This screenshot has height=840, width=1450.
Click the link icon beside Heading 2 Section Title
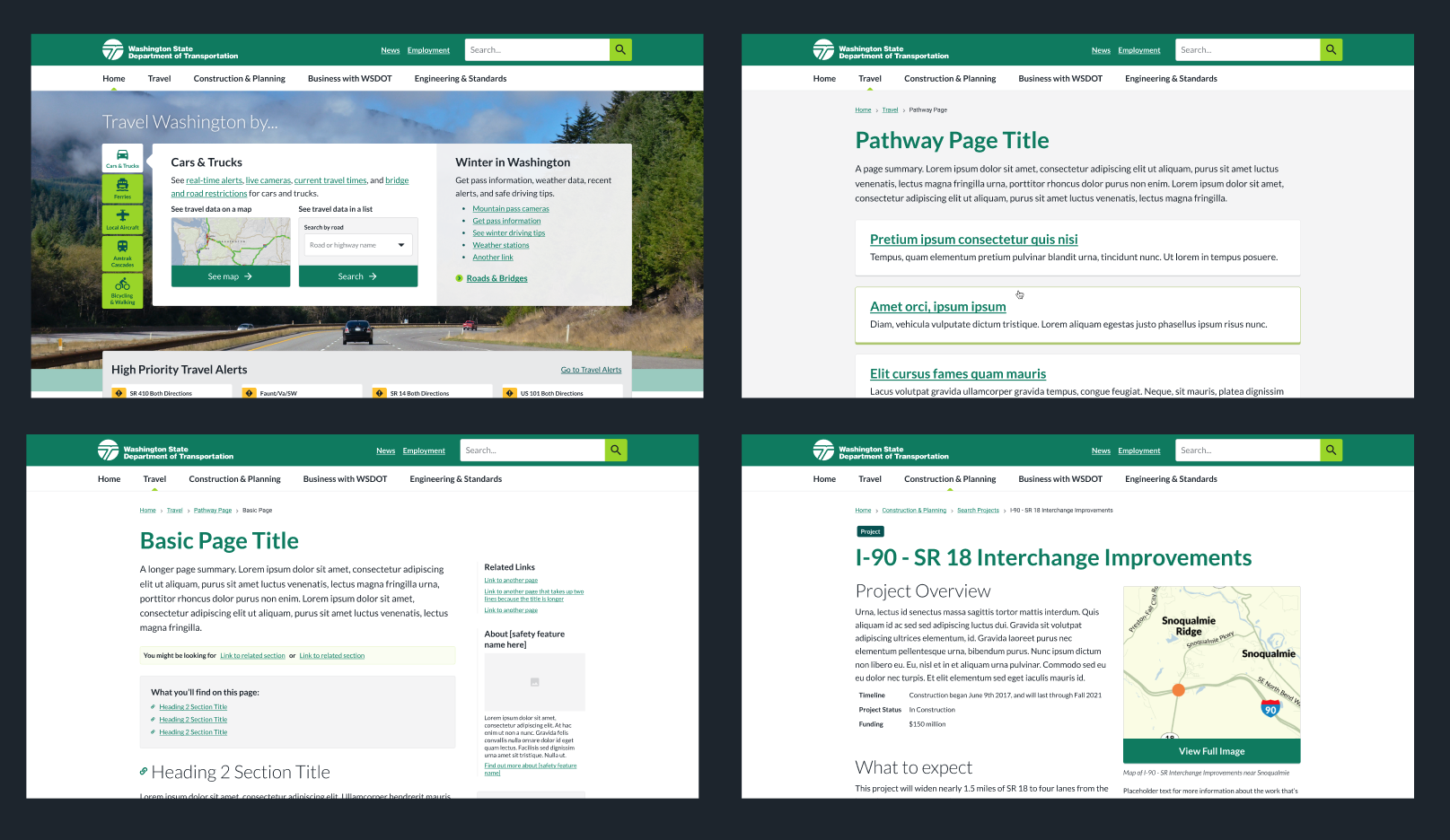144,772
